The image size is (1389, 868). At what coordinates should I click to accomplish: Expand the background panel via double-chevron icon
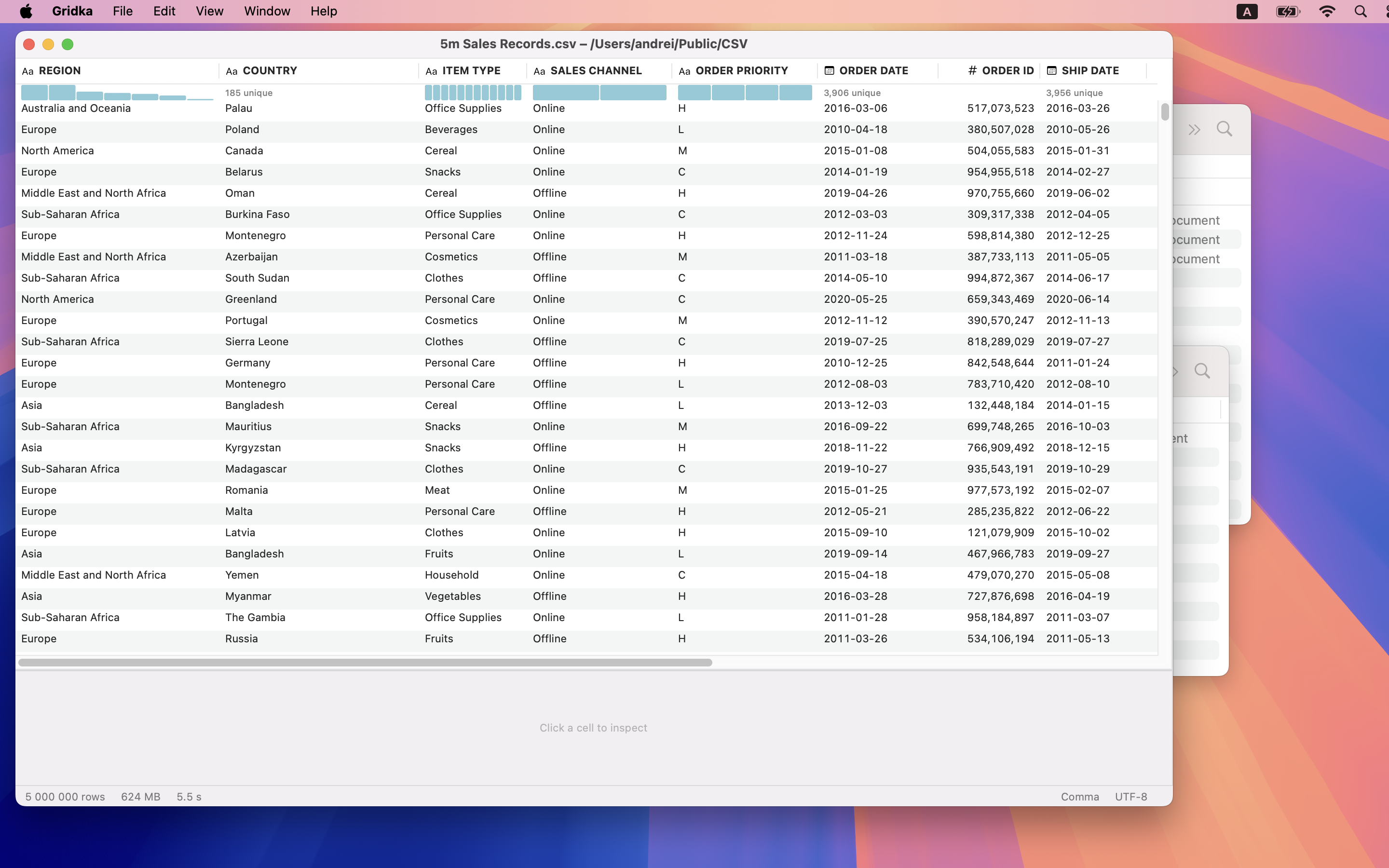click(1195, 129)
